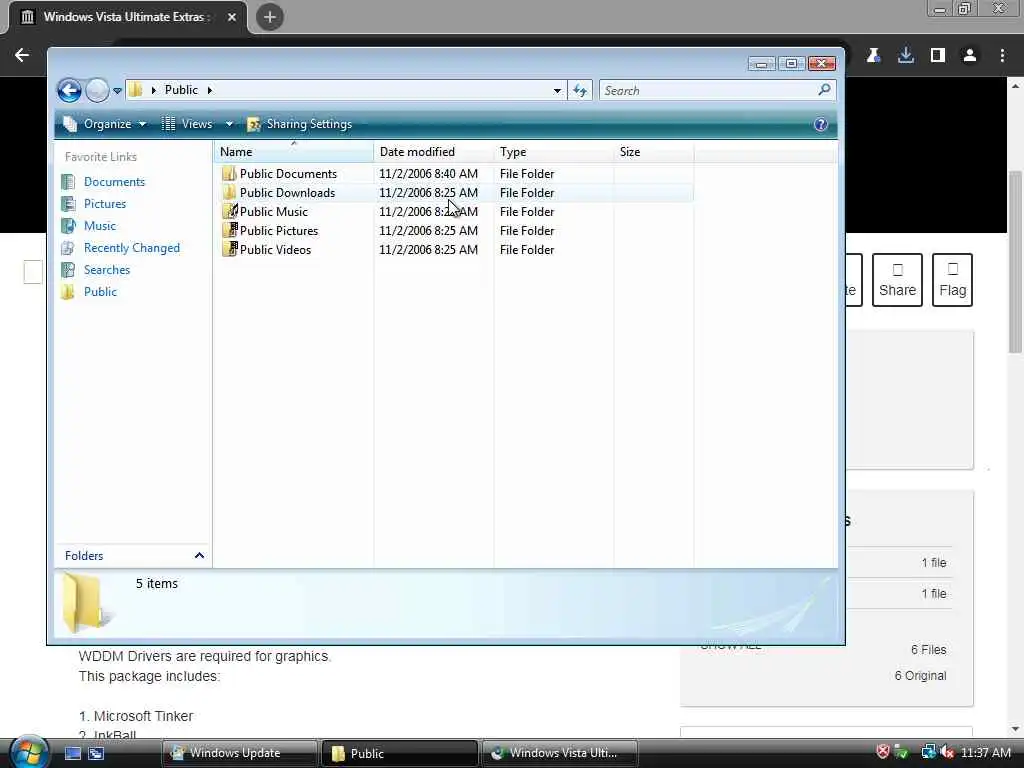Viewport: 1024px width, 768px height.
Task: Switch to Windows Update taskbar button
Action: click(x=239, y=753)
